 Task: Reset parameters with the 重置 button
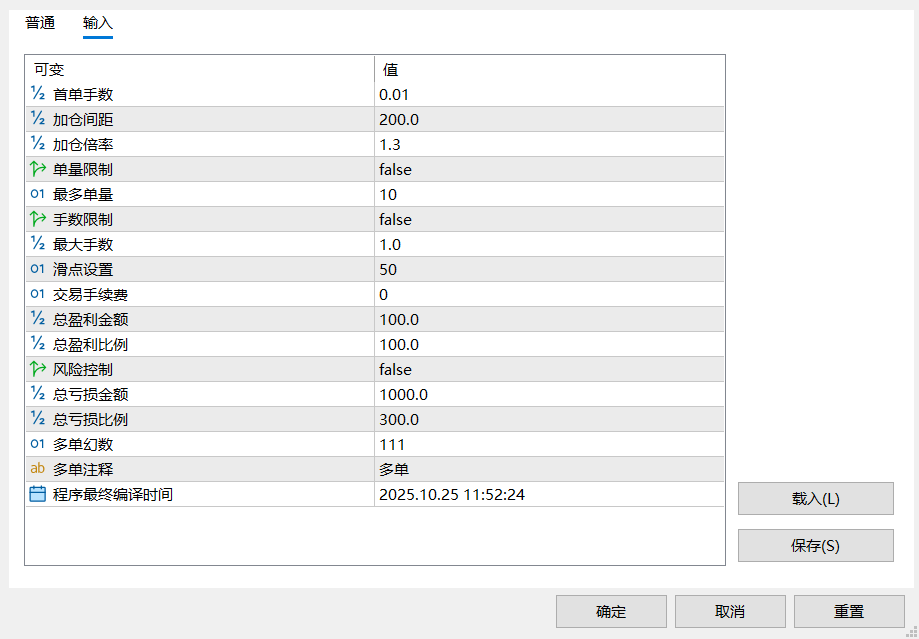point(849,611)
